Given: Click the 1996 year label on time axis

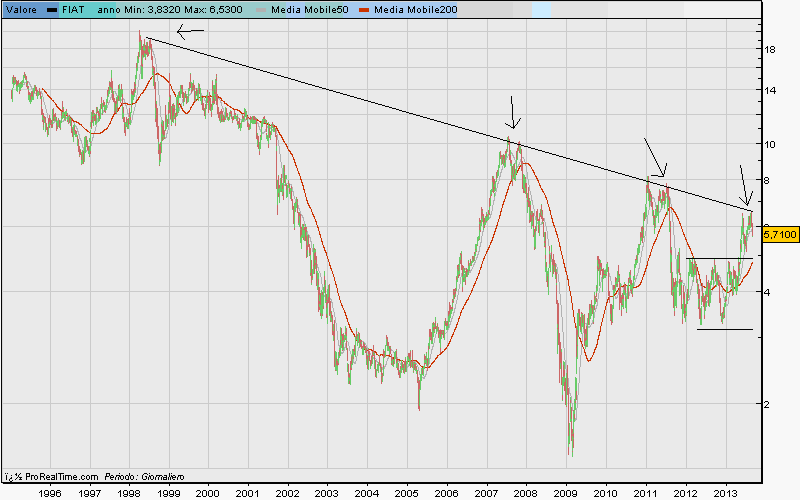Looking at the screenshot, I should click(48, 492).
